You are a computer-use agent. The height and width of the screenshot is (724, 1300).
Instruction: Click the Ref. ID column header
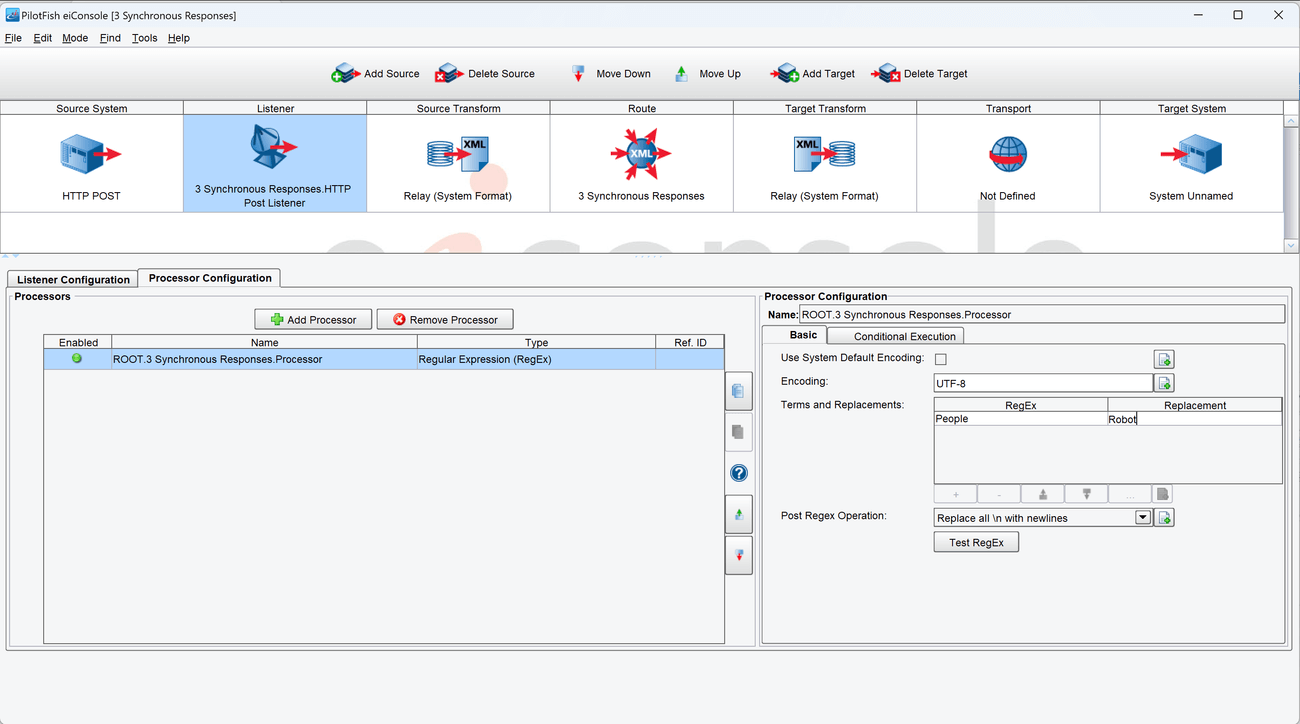[x=690, y=342]
